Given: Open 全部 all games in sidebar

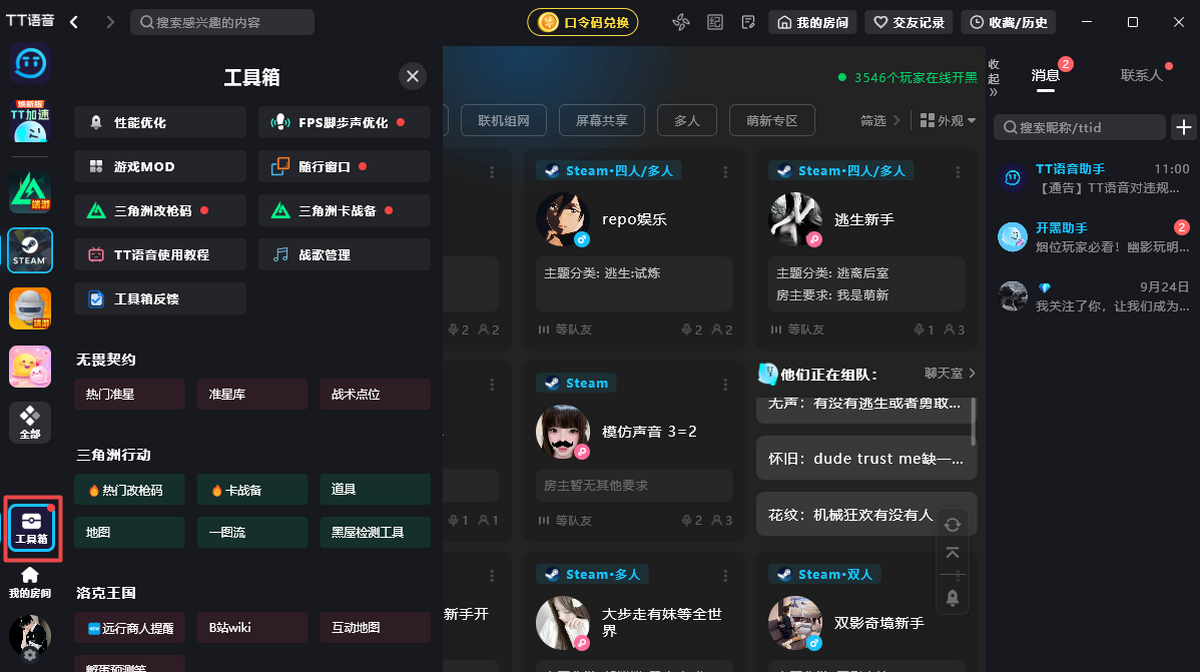Looking at the screenshot, I should pyautogui.click(x=30, y=424).
